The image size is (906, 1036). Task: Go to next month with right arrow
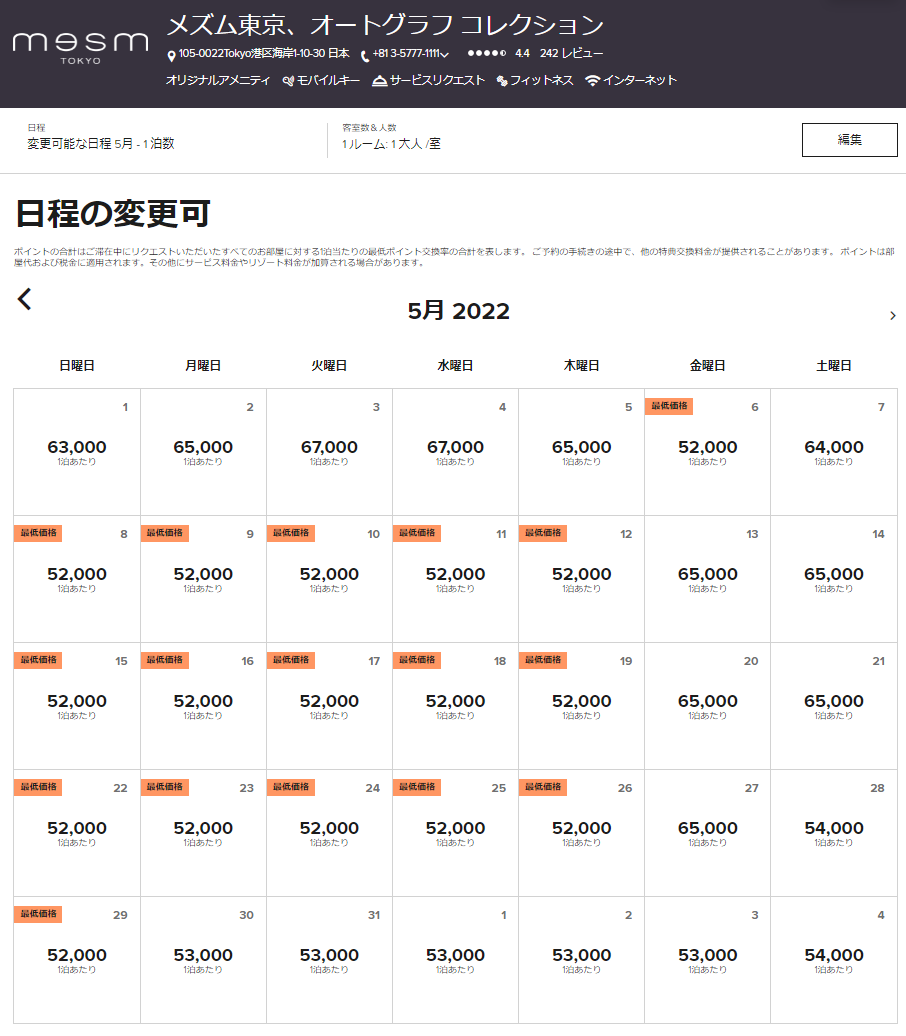click(x=892, y=316)
